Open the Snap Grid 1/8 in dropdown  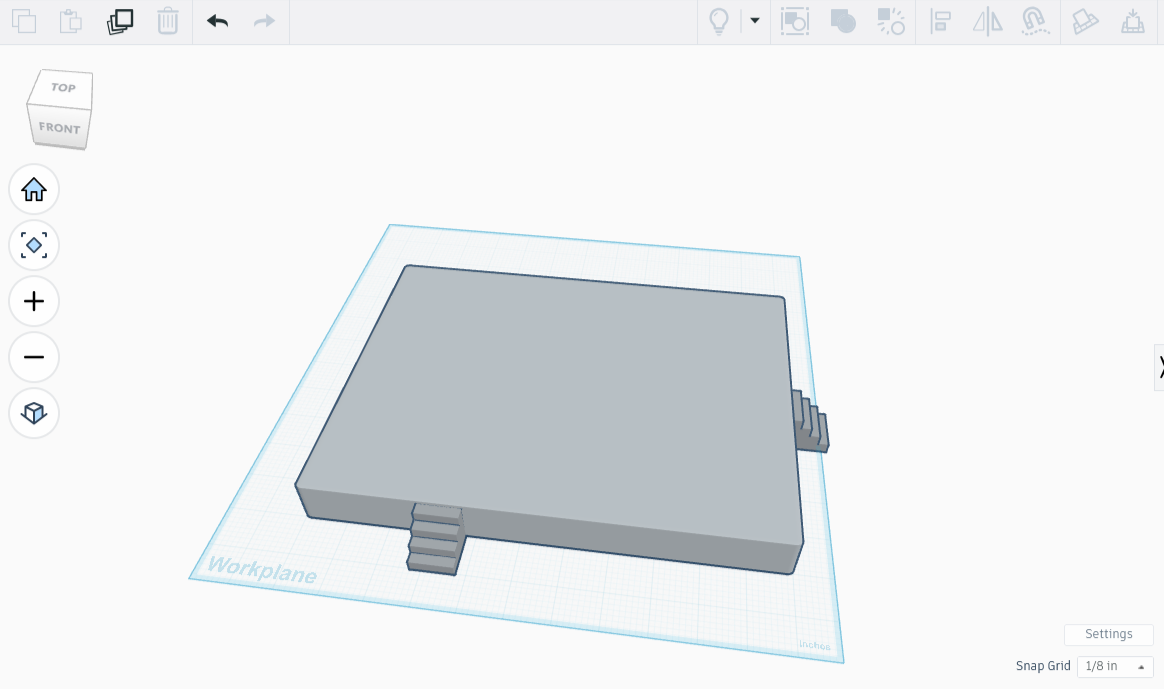click(x=1115, y=666)
